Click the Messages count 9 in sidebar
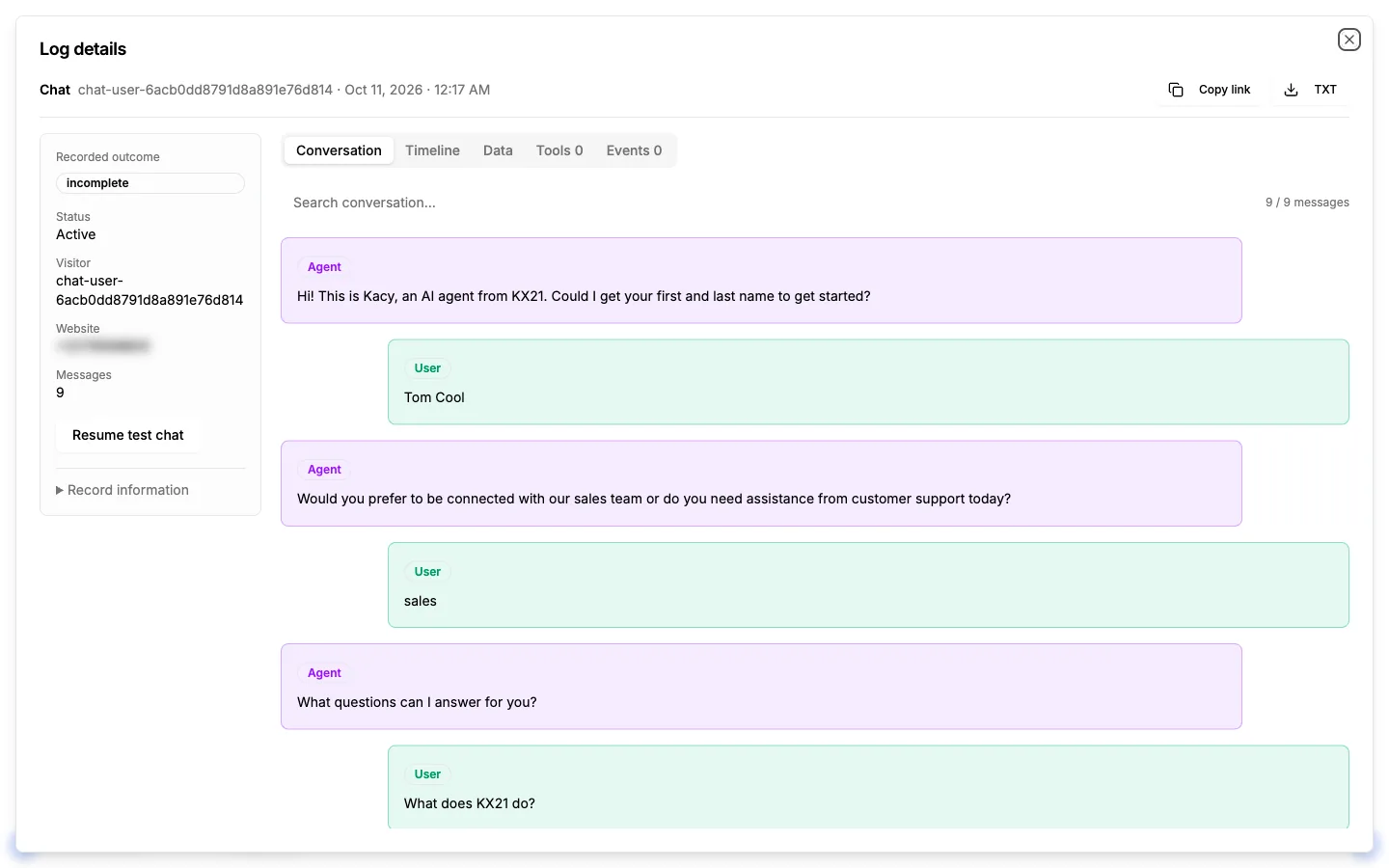 click(x=60, y=393)
